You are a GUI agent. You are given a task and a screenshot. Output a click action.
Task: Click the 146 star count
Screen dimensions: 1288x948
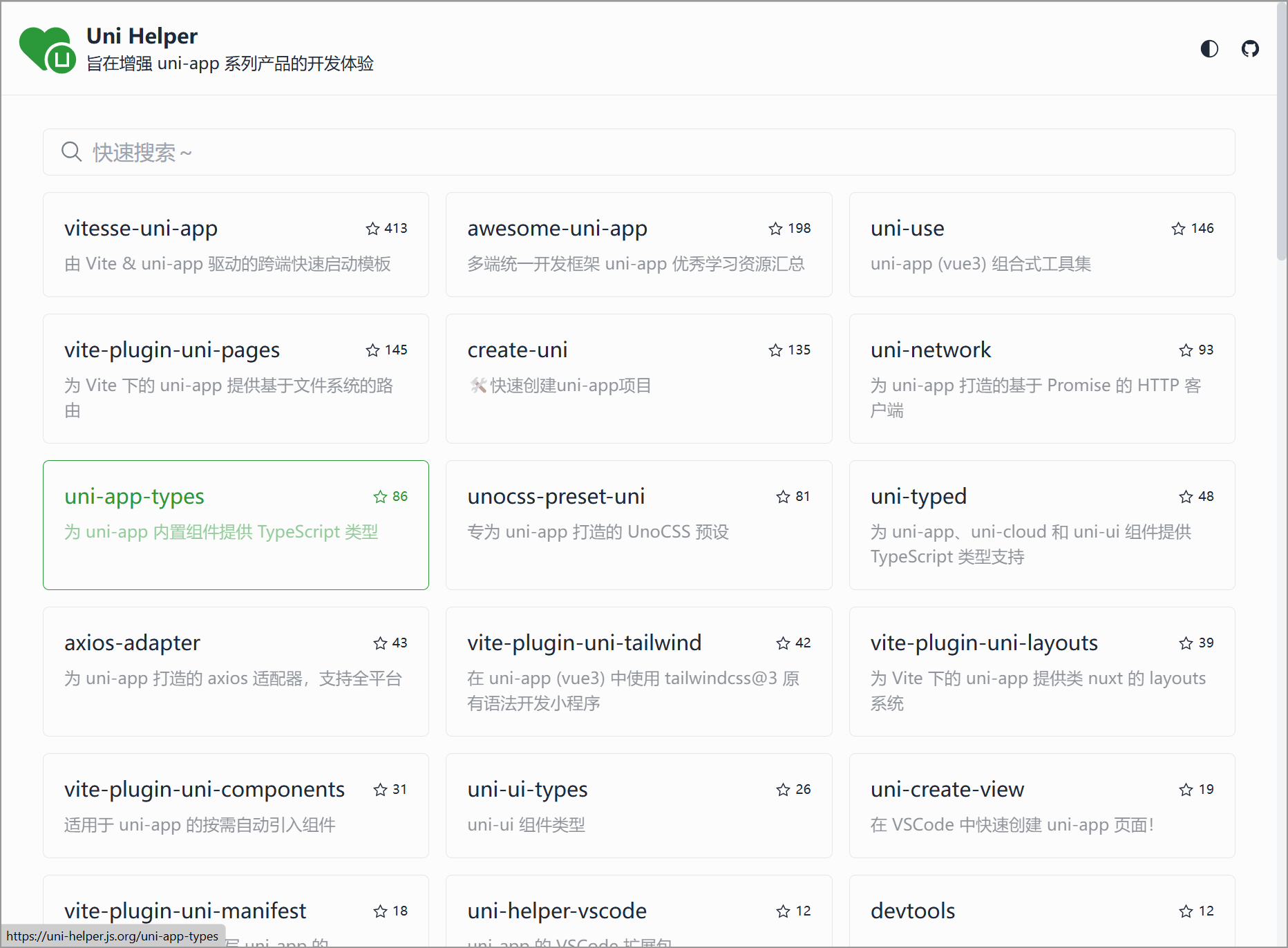(x=1202, y=229)
